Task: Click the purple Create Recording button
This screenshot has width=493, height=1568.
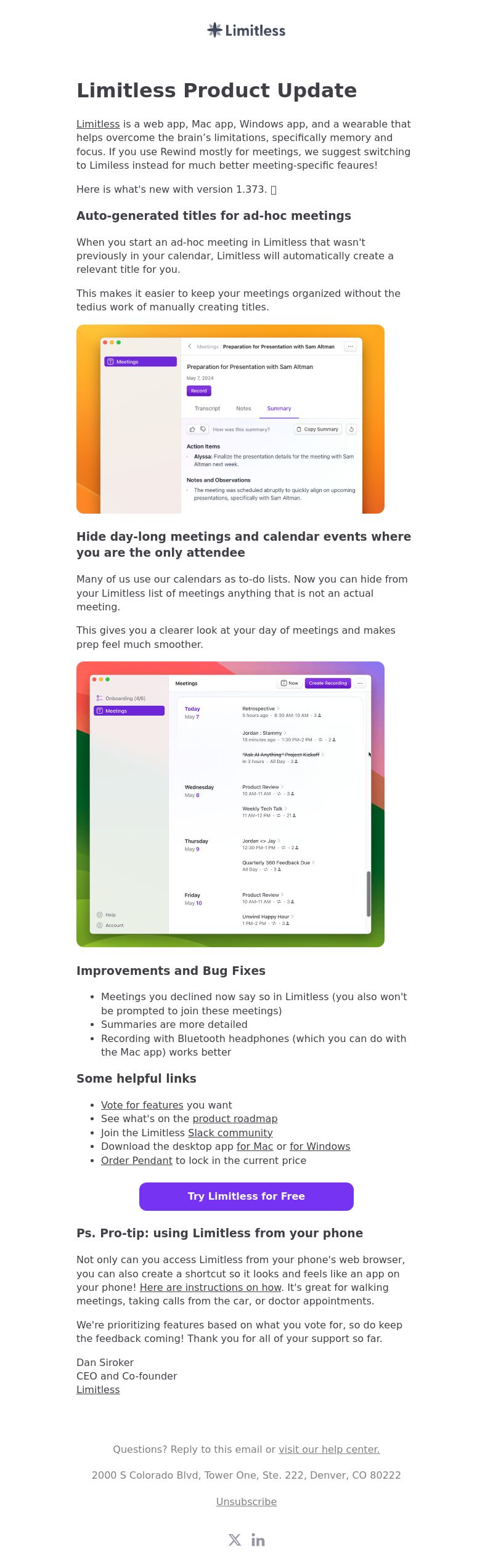Action: (328, 683)
